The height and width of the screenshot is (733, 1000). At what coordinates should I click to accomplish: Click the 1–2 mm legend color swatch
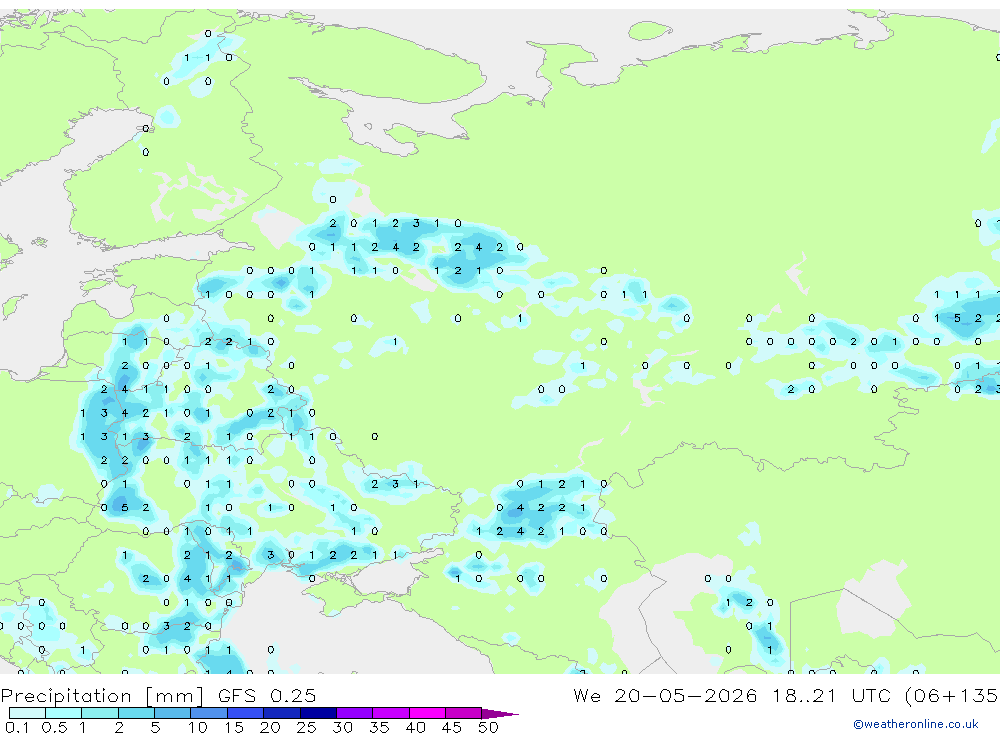click(99, 713)
